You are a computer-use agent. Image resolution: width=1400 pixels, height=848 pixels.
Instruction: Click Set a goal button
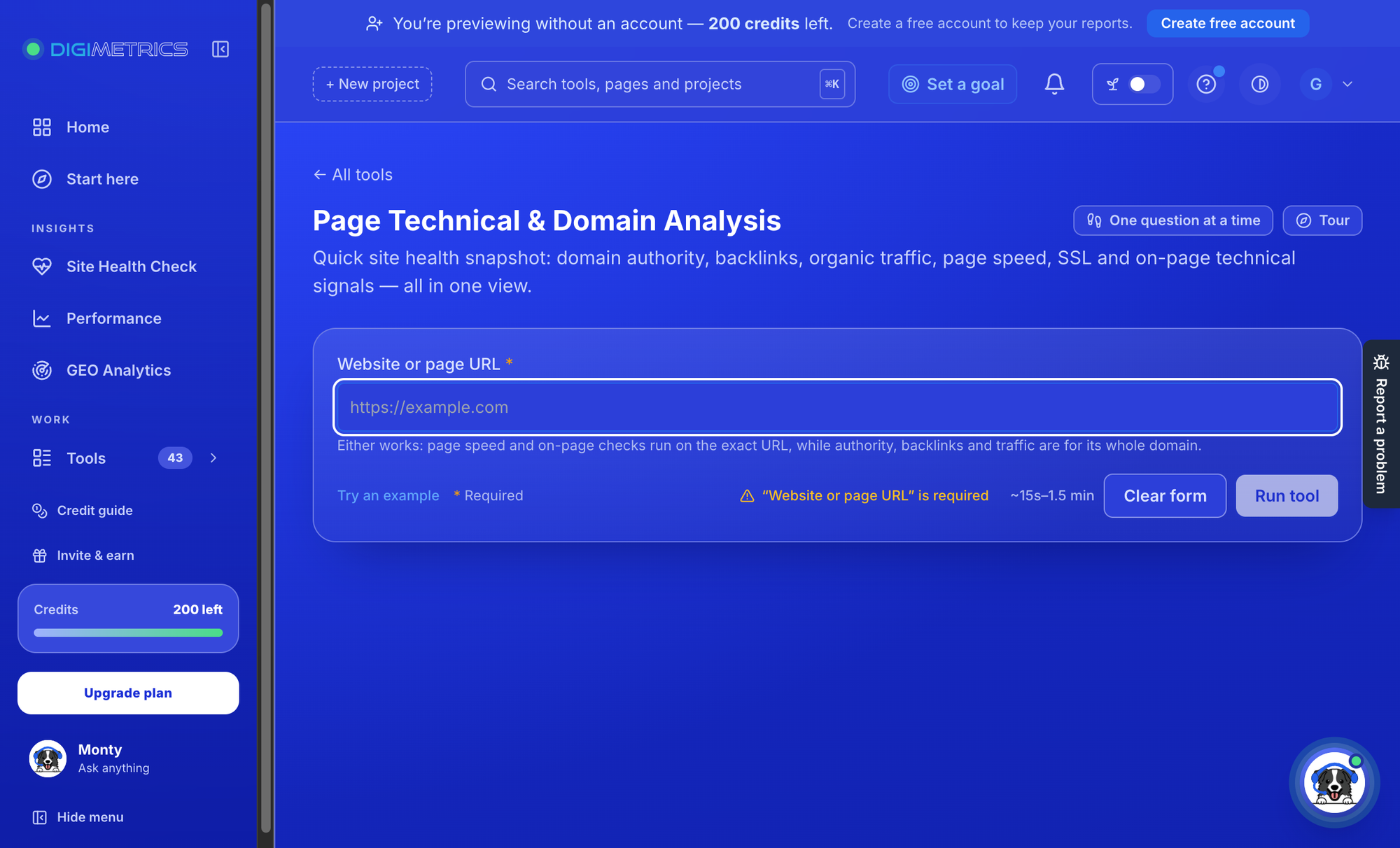pyautogui.click(x=953, y=84)
